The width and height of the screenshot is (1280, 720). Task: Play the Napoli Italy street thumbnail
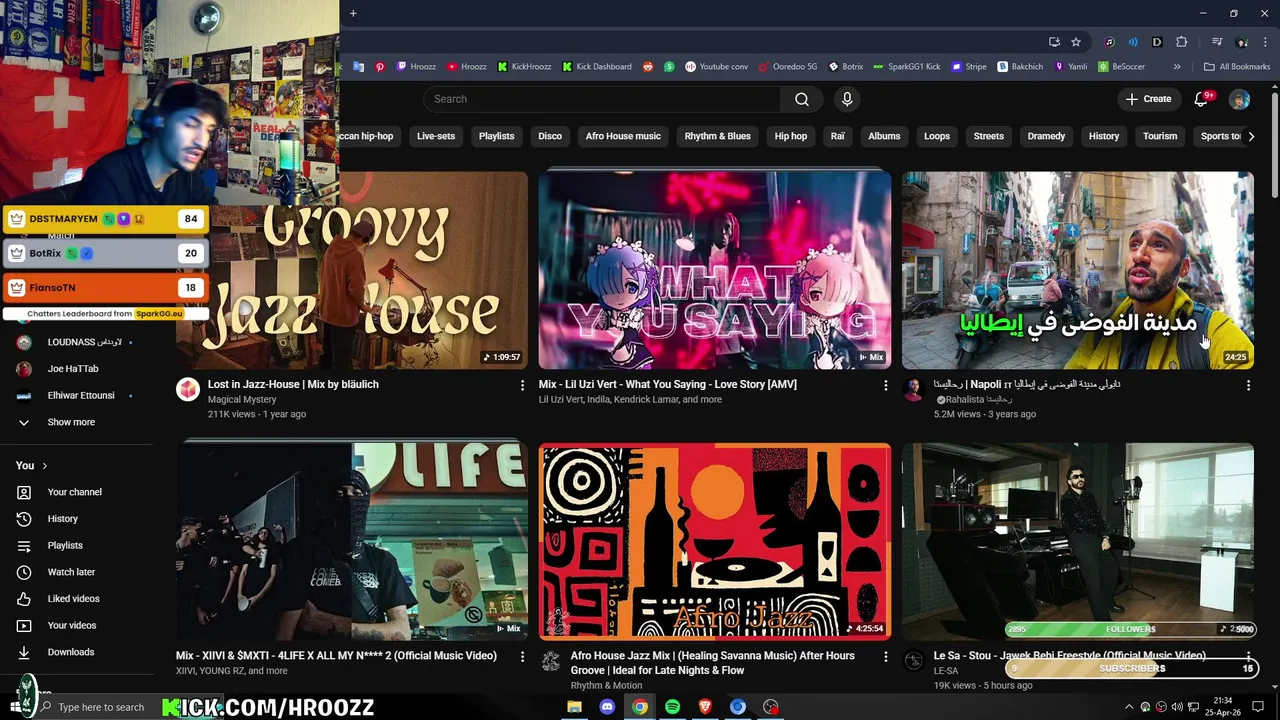coord(1078,270)
